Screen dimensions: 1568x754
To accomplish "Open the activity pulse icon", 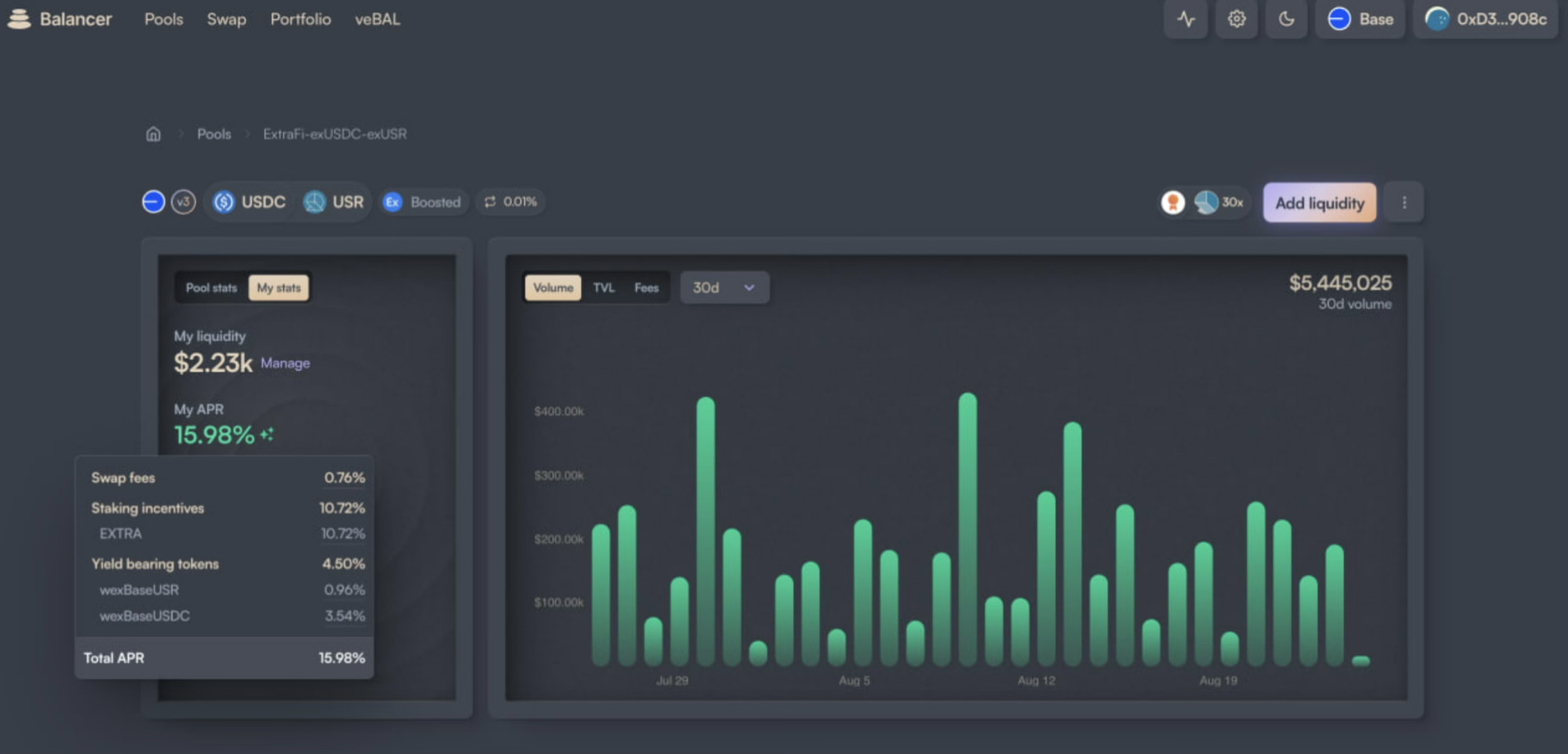I will [1186, 19].
